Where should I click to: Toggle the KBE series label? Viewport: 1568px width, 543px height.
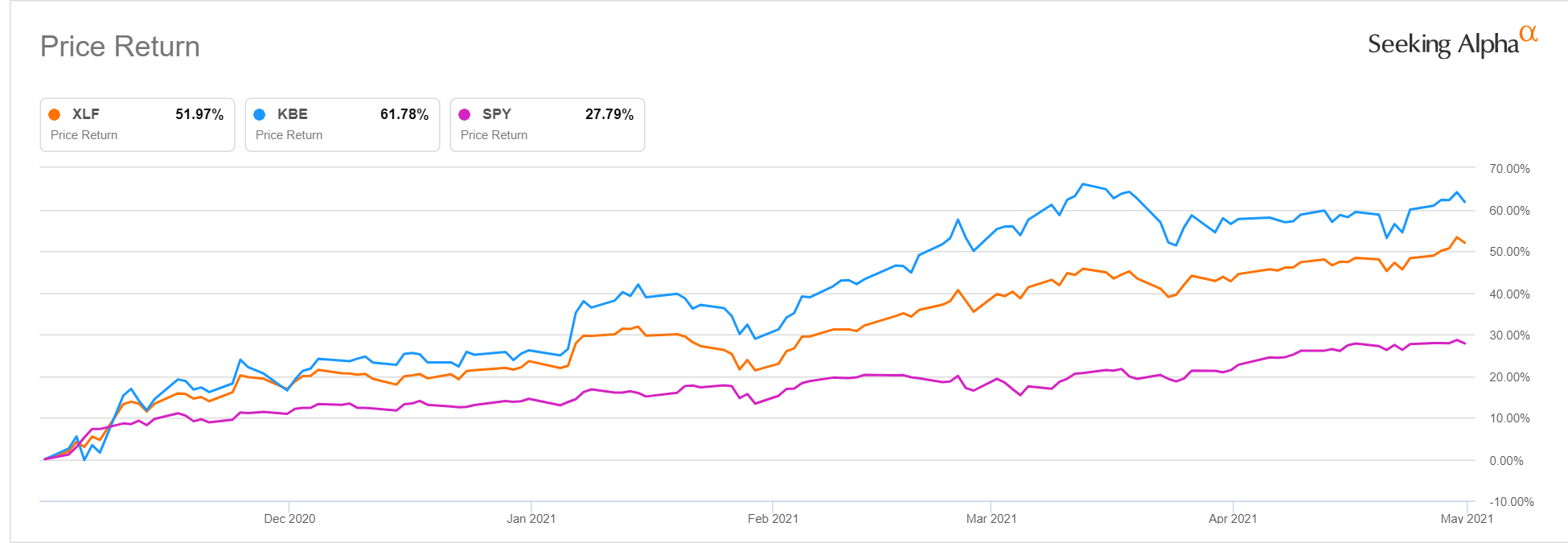pos(292,114)
